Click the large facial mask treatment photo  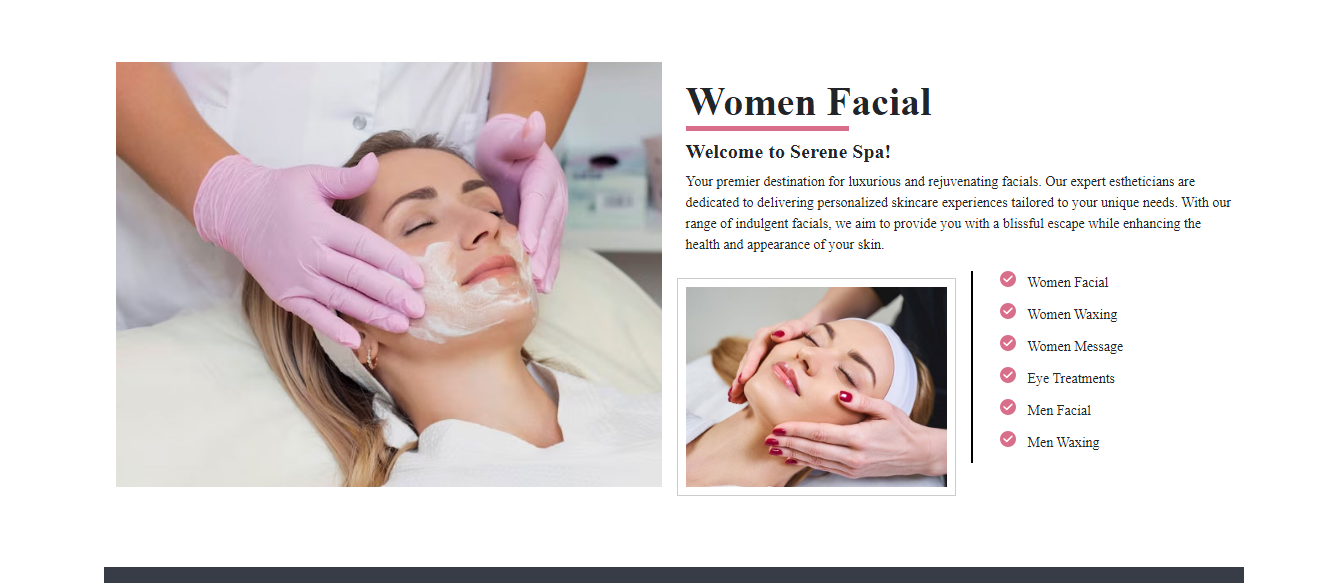tap(389, 274)
